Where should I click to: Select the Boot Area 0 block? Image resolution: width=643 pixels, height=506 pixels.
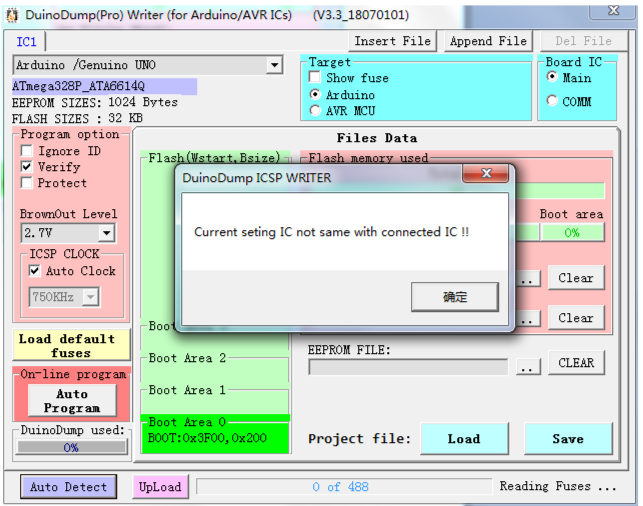pos(215,435)
